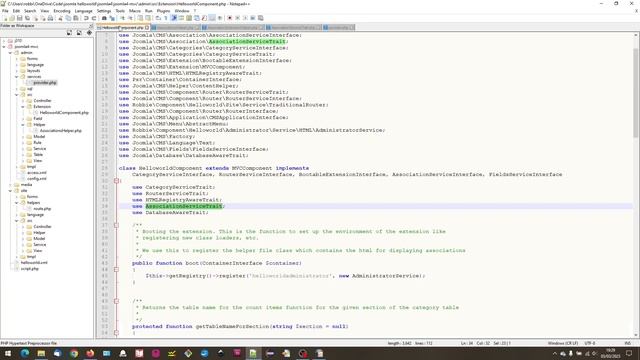Click the Find (binoculars) toolbar icon
Screen dimensions: 640x360
(104, 18)
